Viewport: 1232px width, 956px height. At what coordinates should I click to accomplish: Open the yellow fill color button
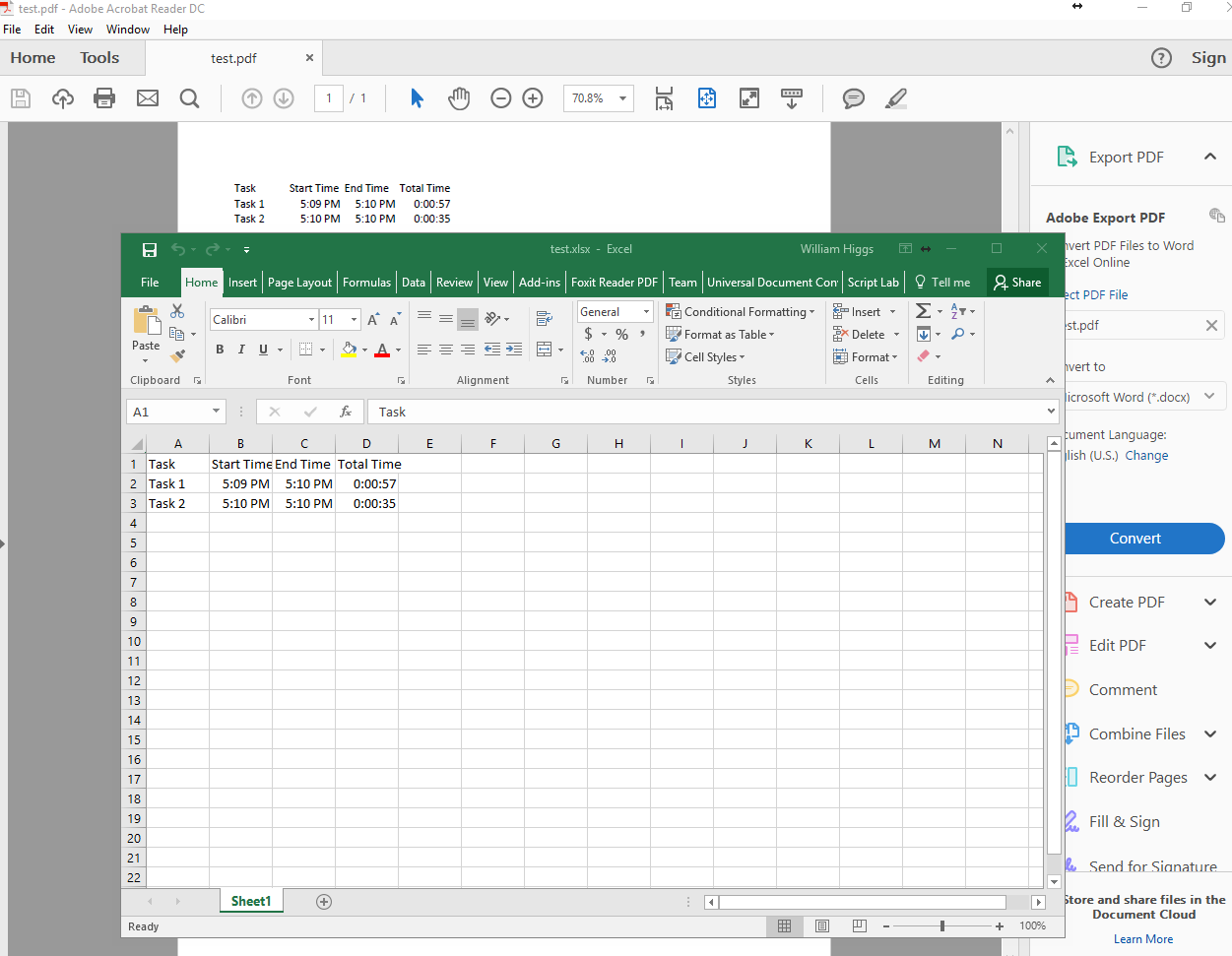349,350
